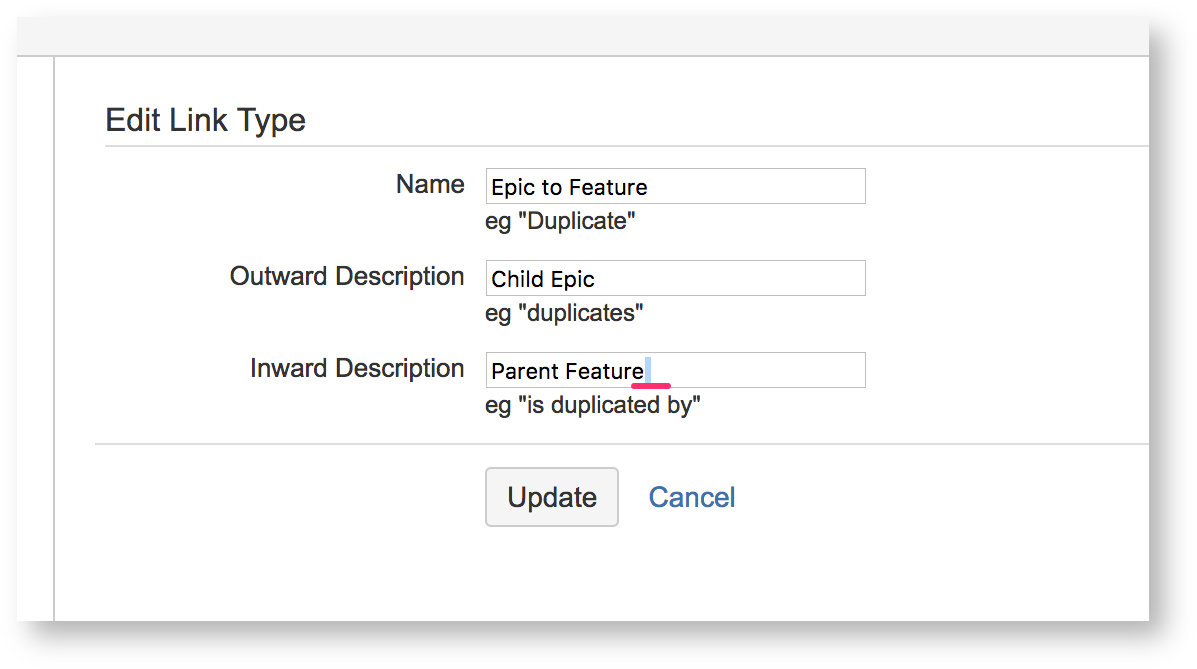
Task: Click the red underline beneath "Parent Feature"
Action: (650, 384)
